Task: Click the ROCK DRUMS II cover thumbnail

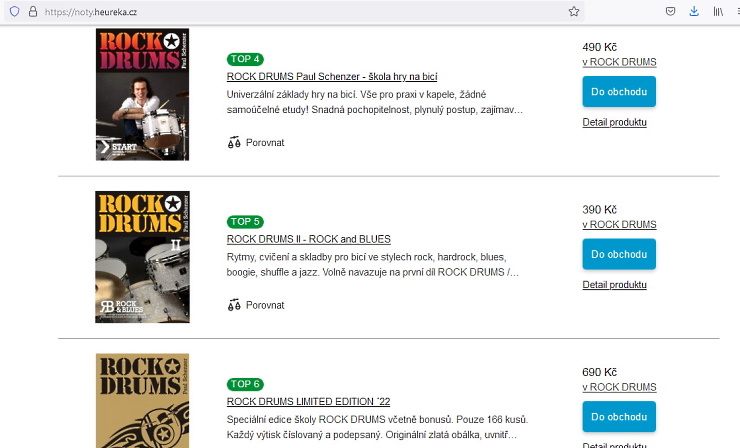Action: point(142,257)
